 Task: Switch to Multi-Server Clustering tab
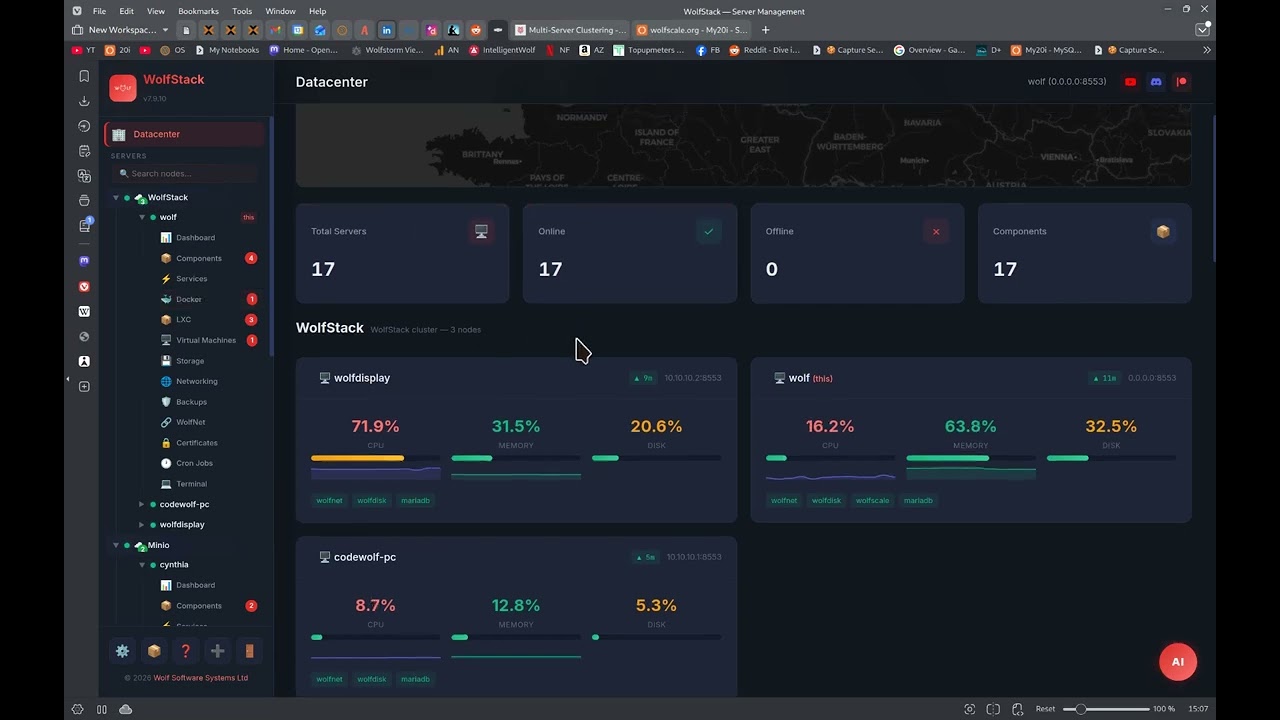click(570, 30)
